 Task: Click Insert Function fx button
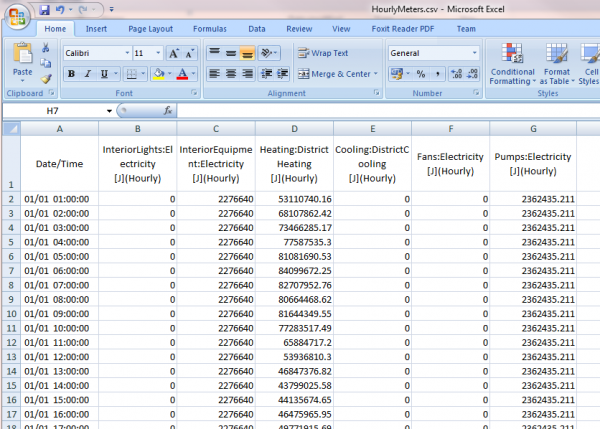point(167,111)
